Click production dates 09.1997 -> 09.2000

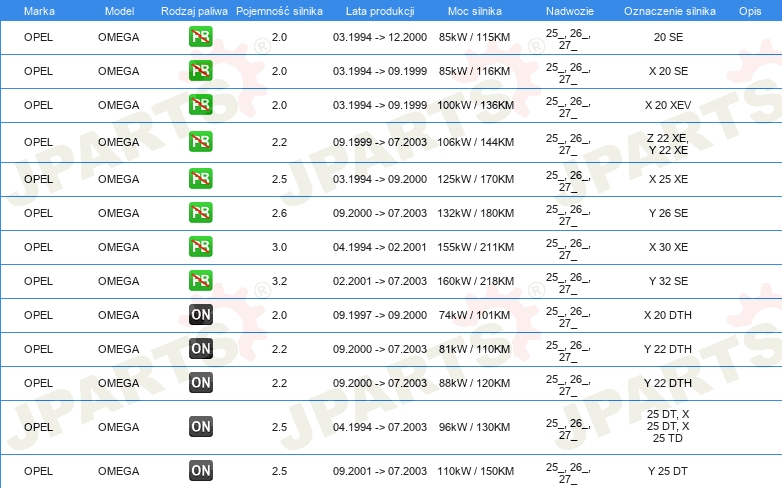point(380,315)
